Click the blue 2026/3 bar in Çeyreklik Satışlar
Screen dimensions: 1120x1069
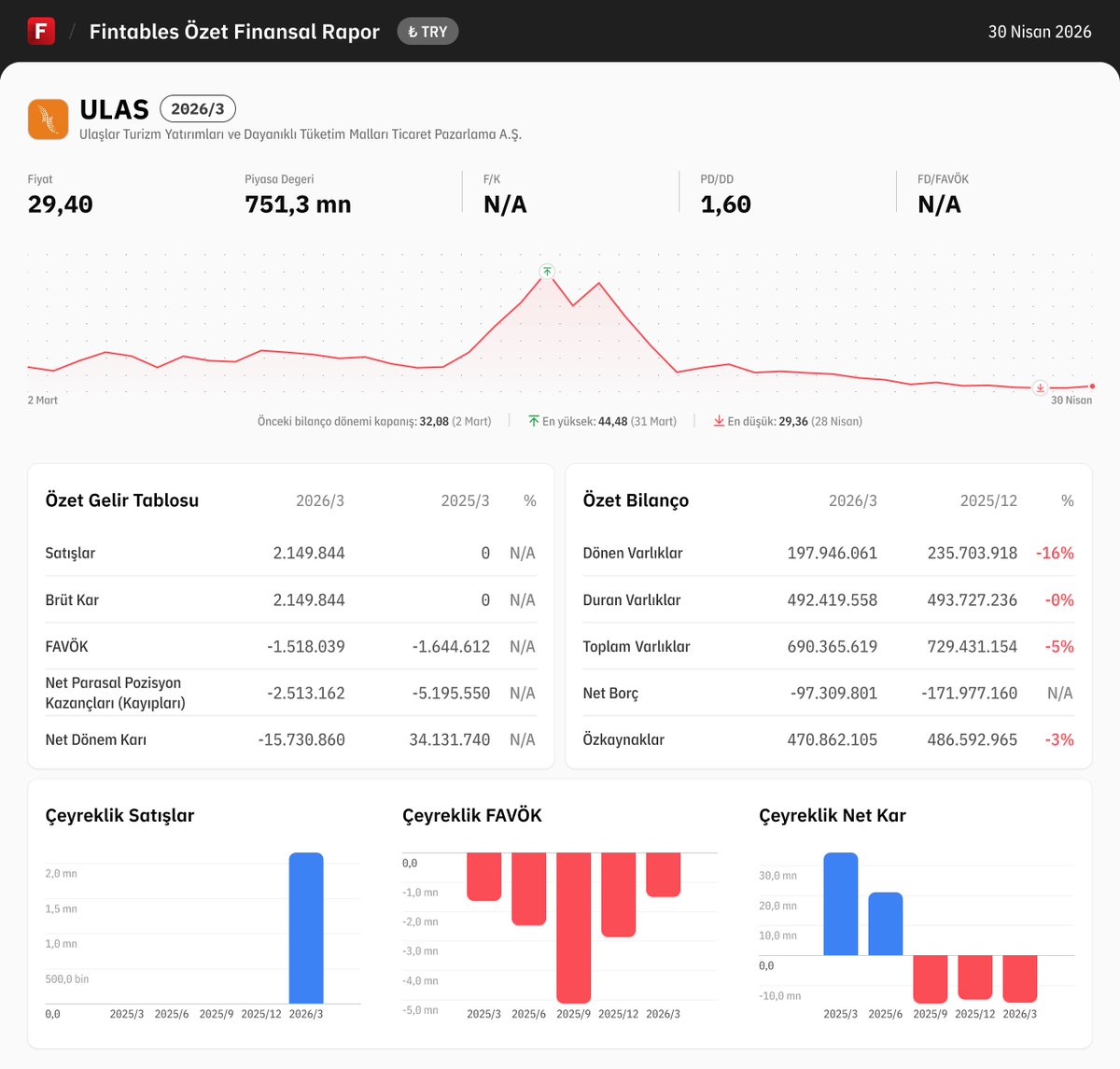tap(306, 928)
